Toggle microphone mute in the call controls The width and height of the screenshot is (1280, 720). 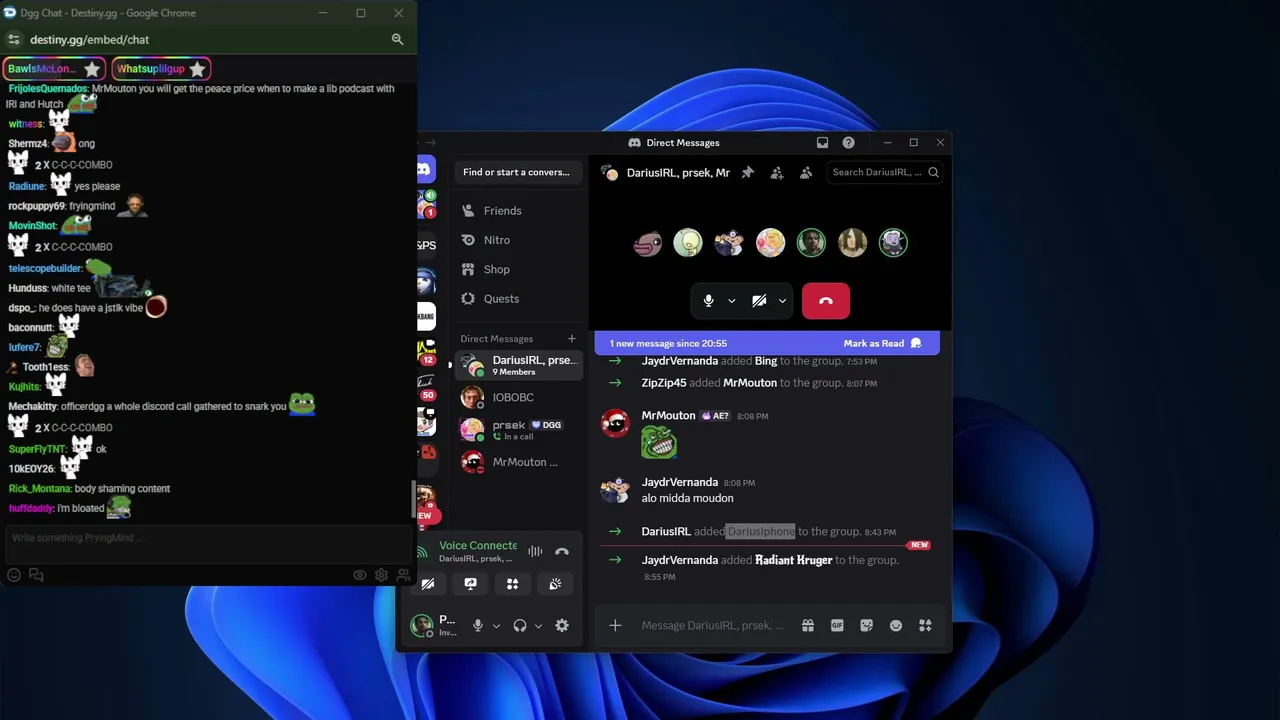[708, 301]
